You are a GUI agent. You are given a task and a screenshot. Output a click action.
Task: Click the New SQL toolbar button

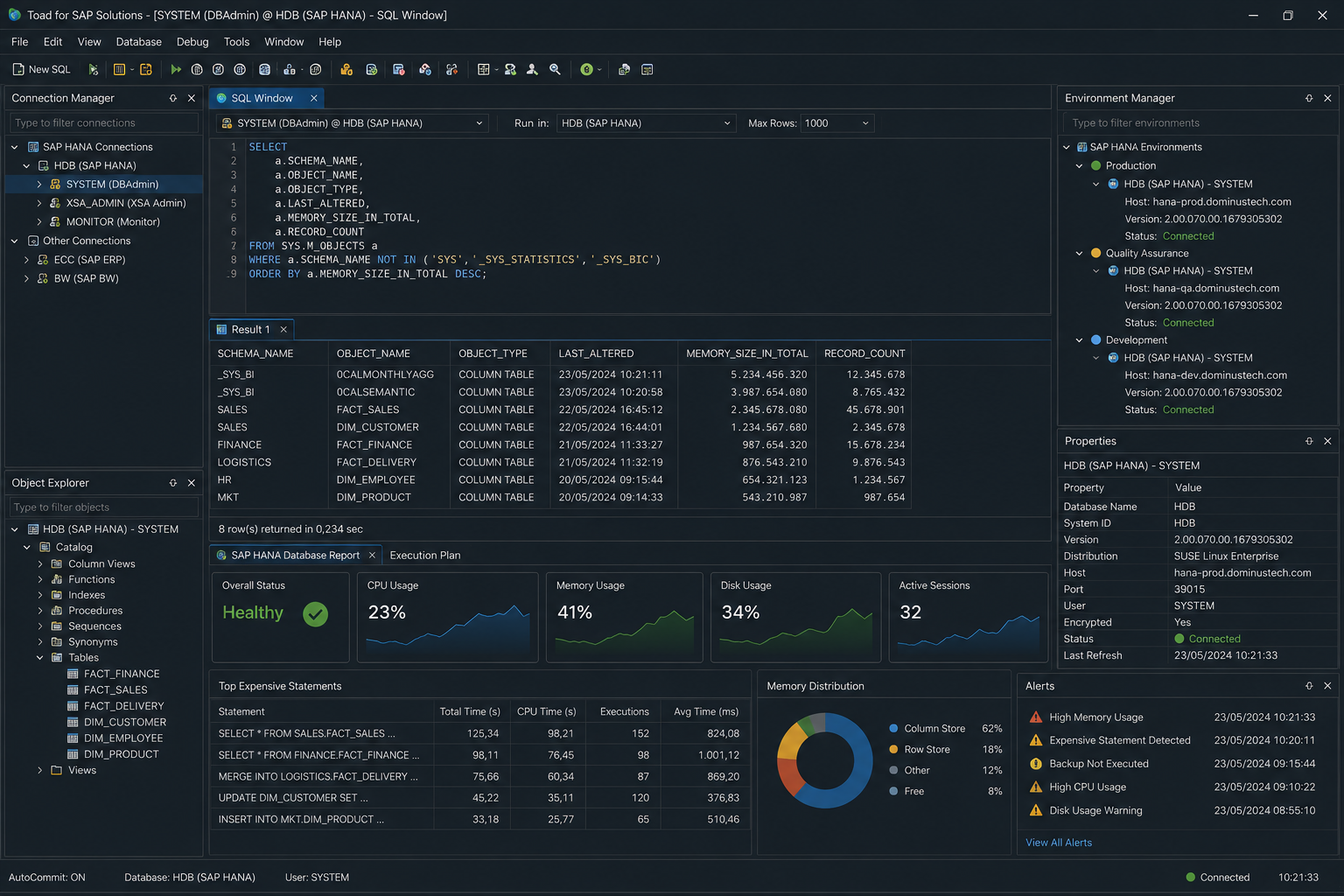pos(41,69)
